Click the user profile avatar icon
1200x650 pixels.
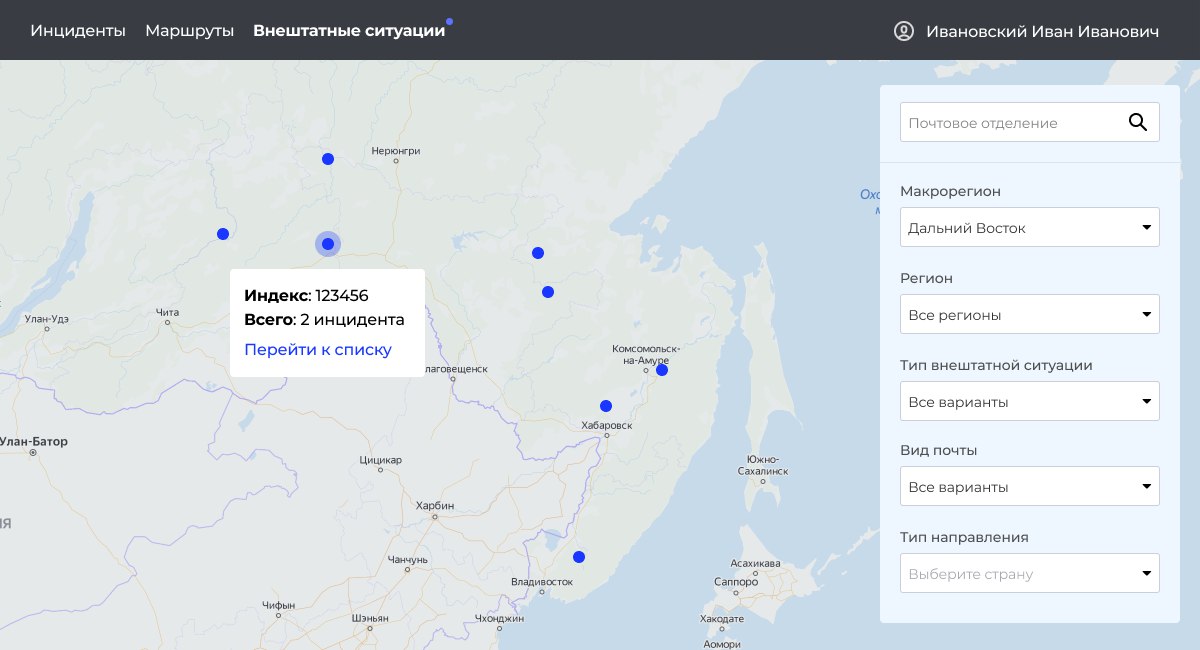click(904, 31)
